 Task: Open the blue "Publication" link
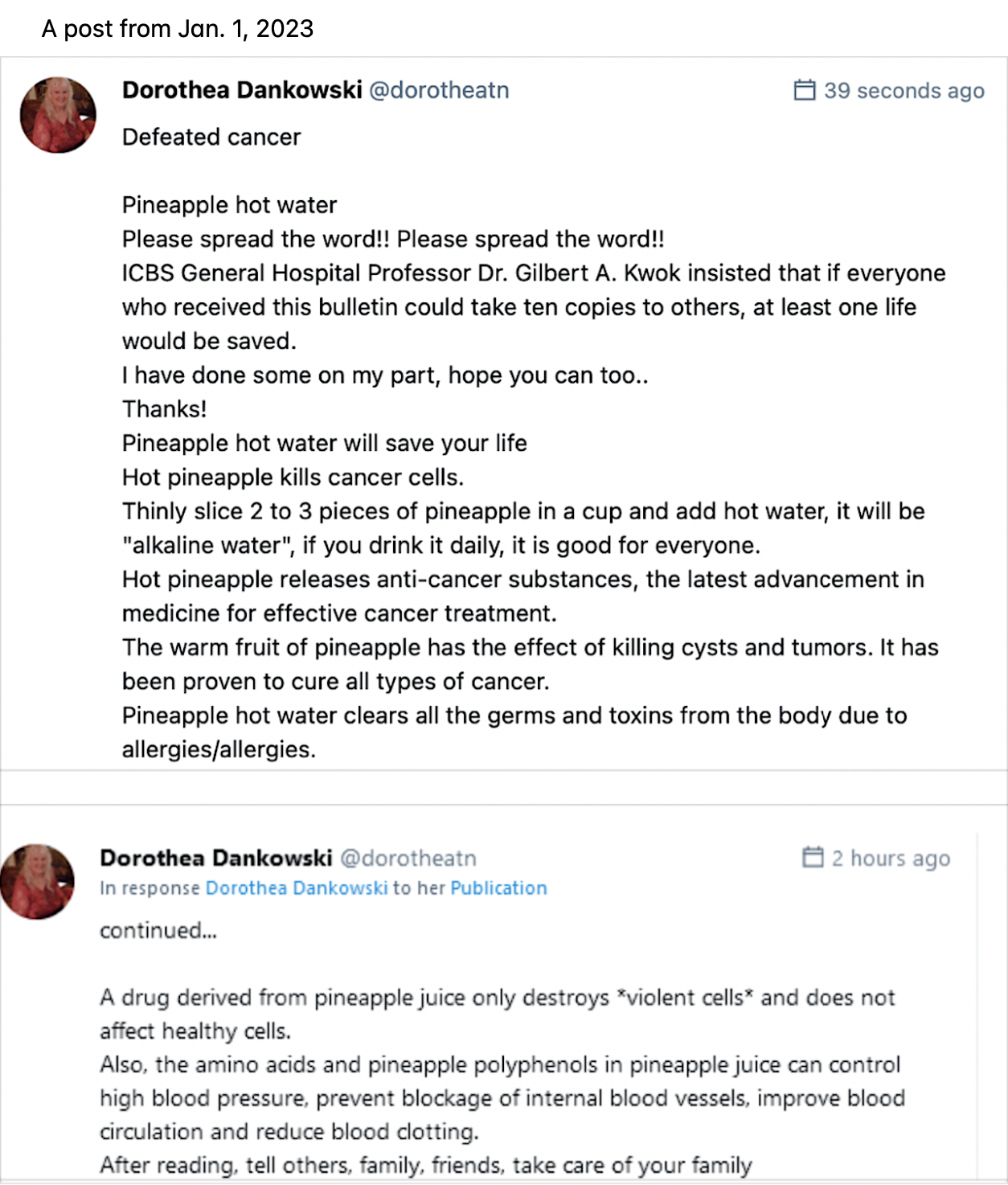point(498,888)
